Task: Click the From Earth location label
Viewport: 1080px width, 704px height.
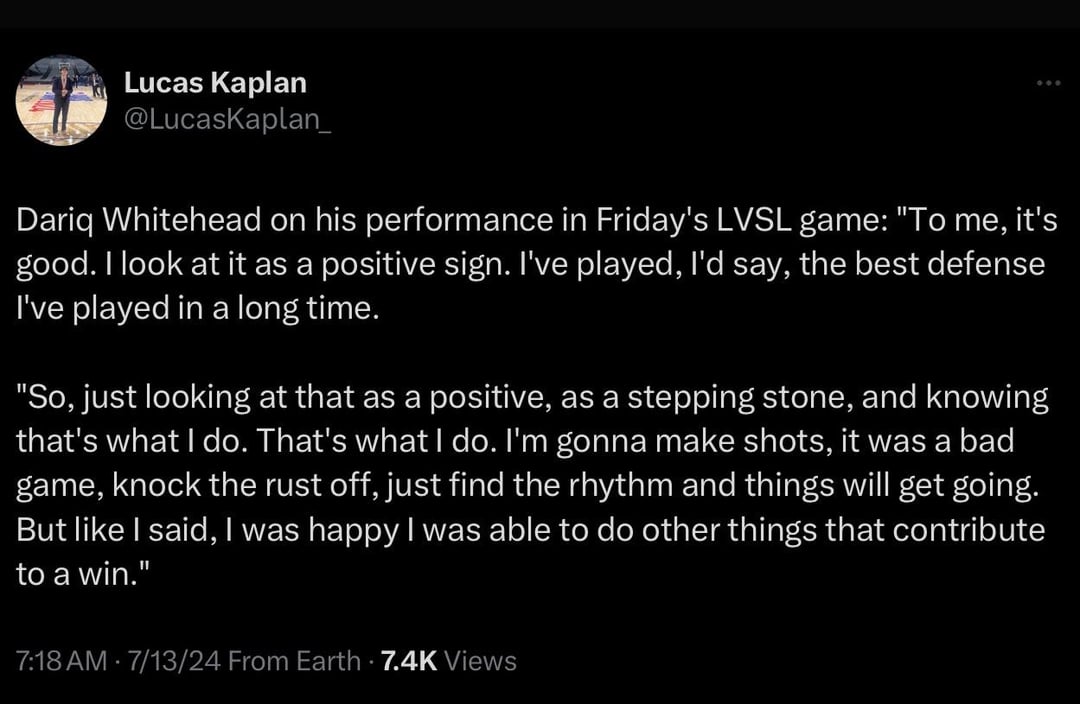Action: point(294,660)
